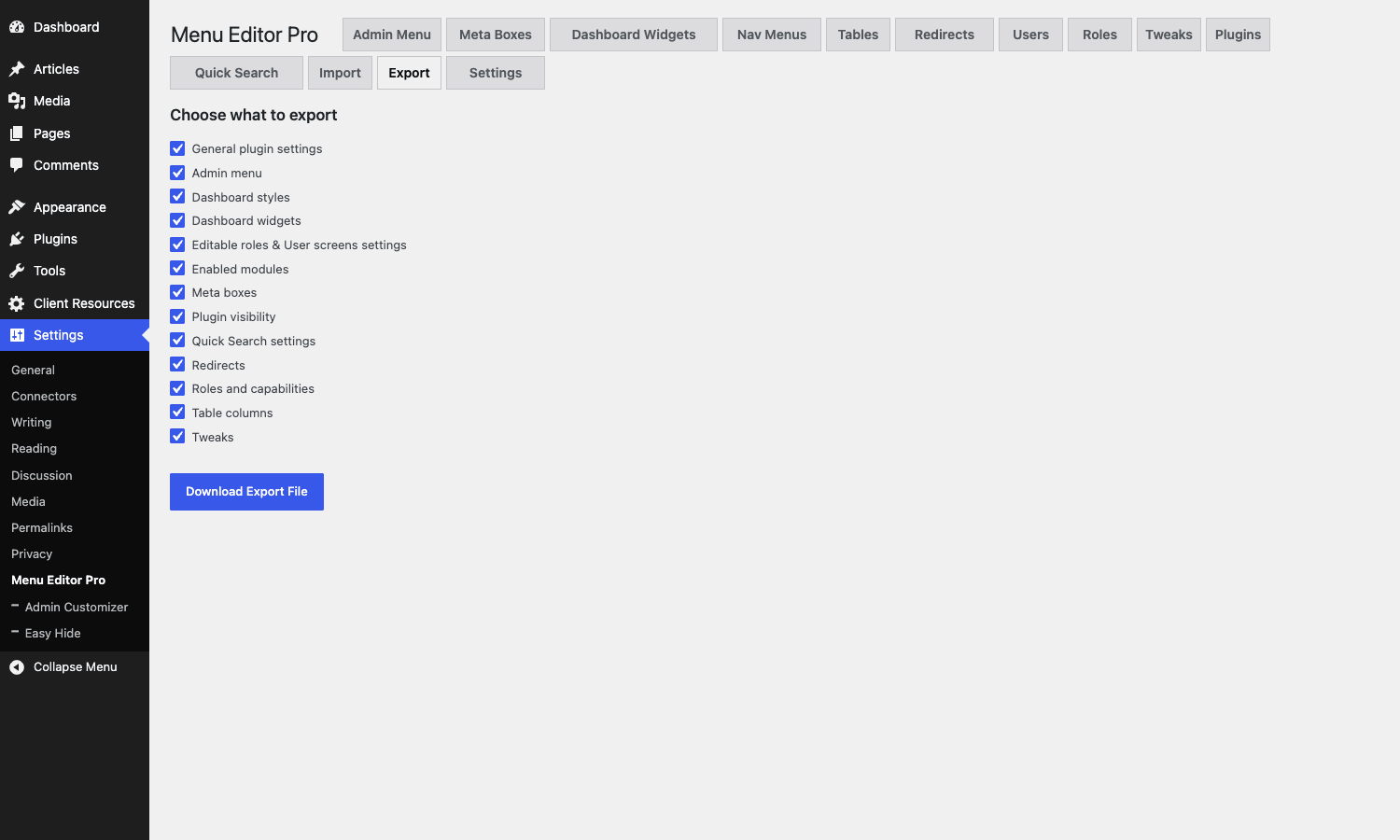Open Privacy settings submenu link
1400x840 pixels.
pos(32,553)
